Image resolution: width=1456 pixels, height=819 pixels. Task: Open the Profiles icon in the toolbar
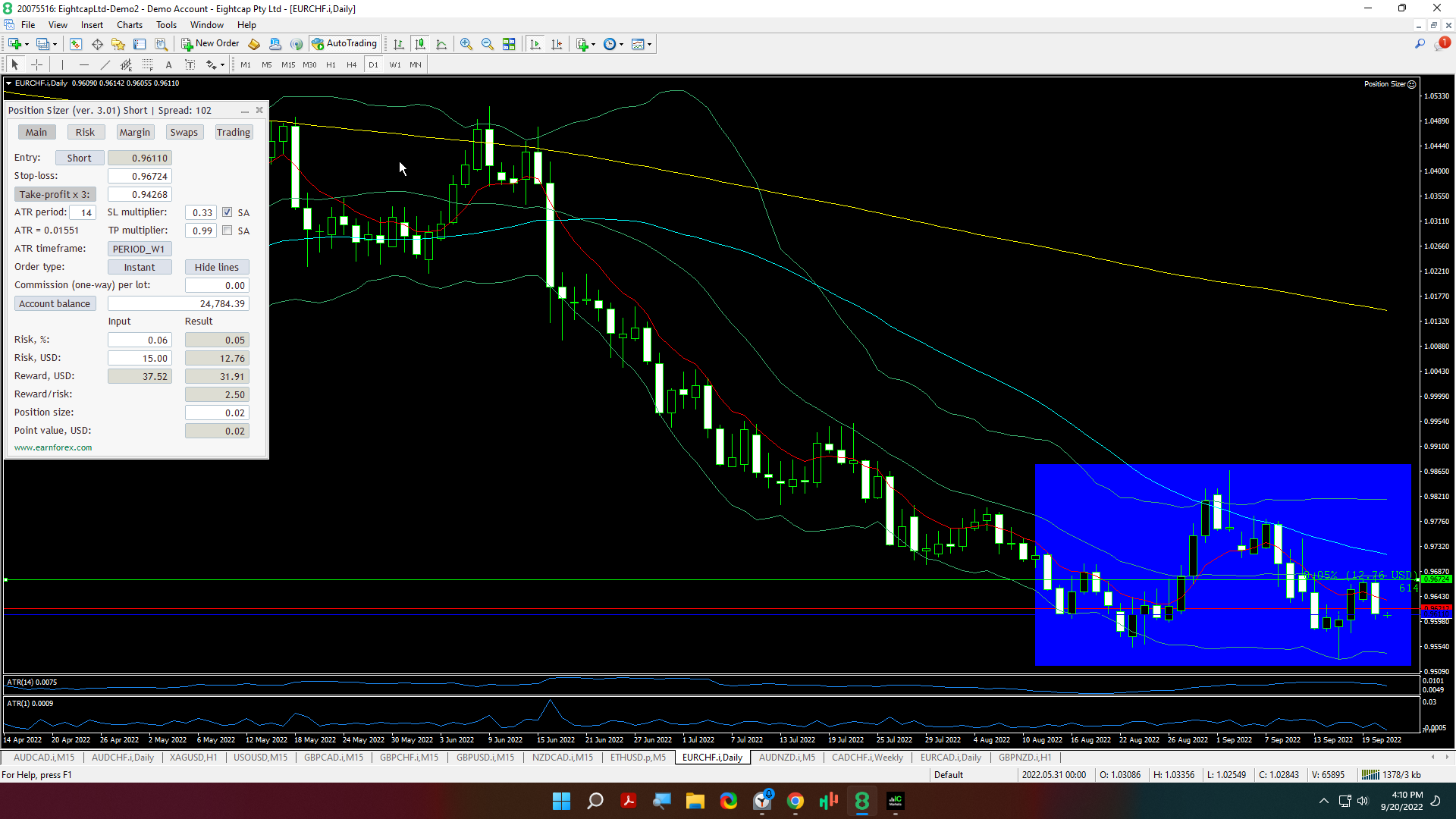coord(42,44)
